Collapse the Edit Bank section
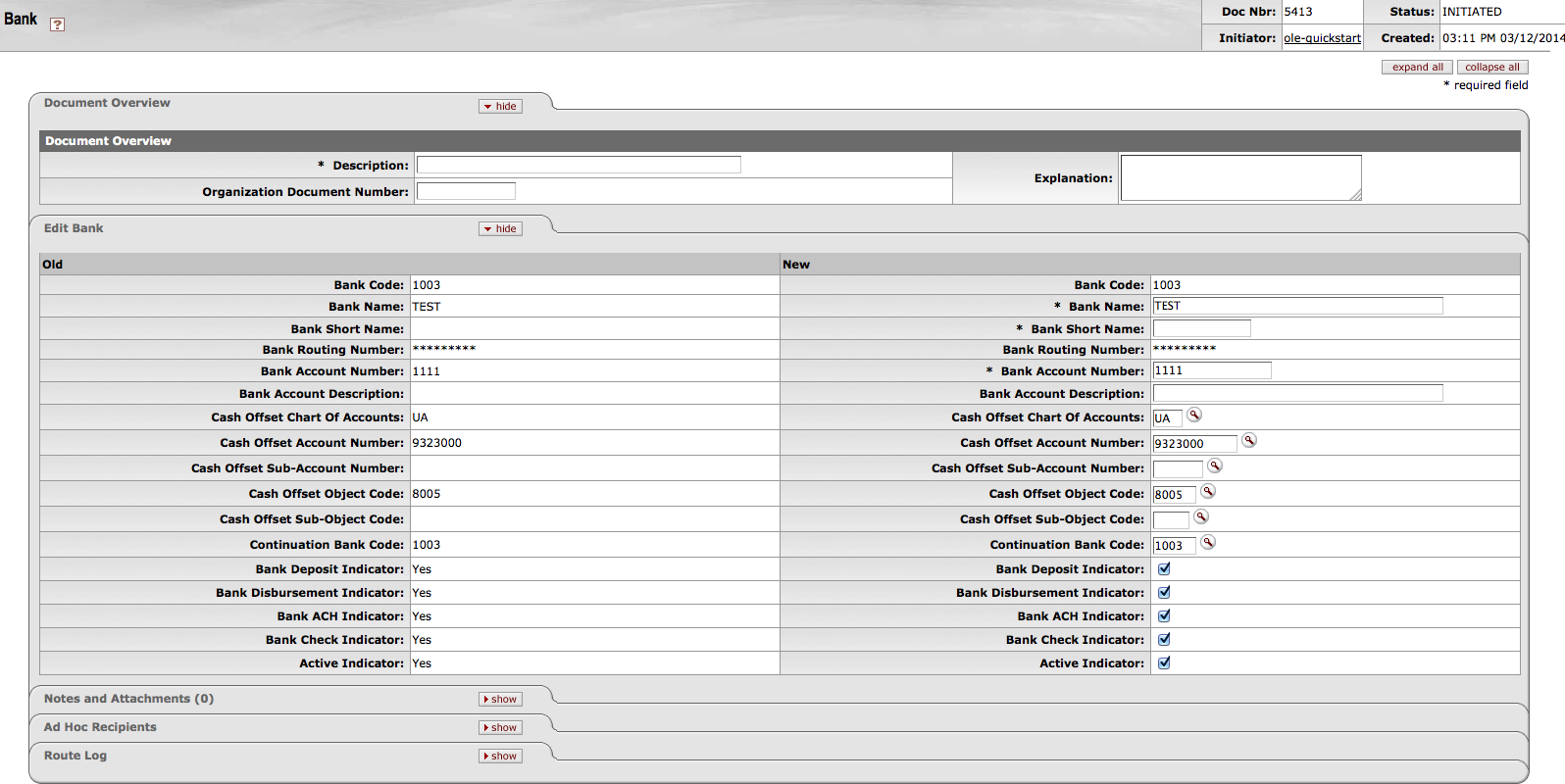1565x784 pixels. (500, 229)
